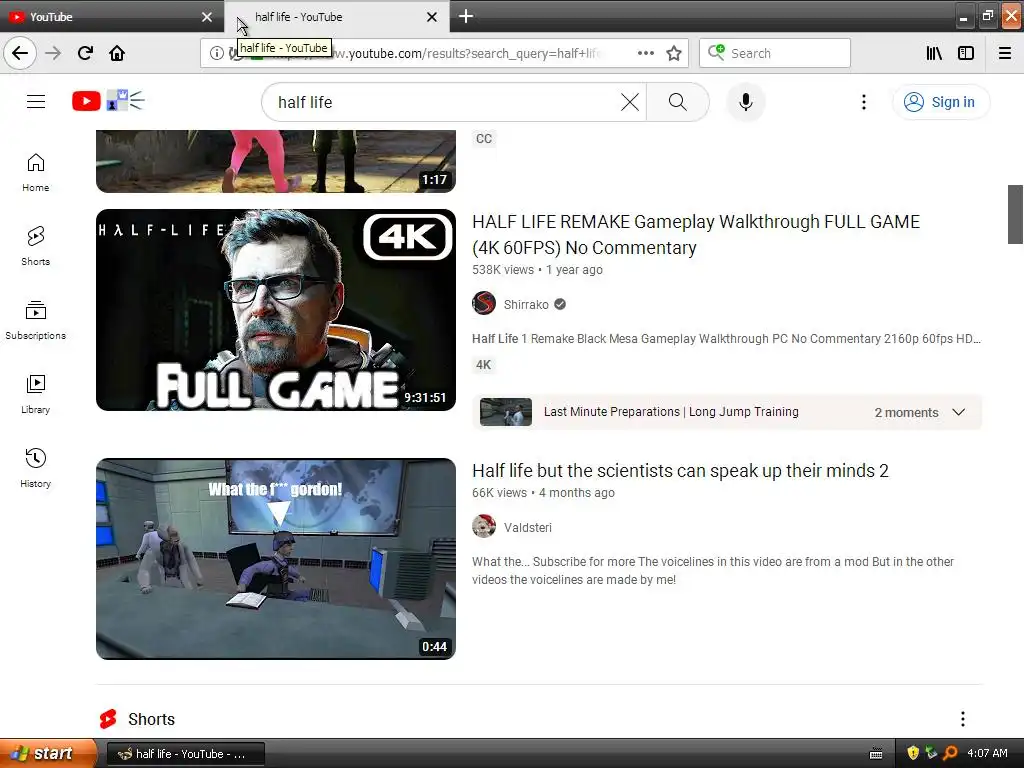Open Library in the YouTube sidebar
Viewport: 1024px width, 768px height.
coord(35,394)
